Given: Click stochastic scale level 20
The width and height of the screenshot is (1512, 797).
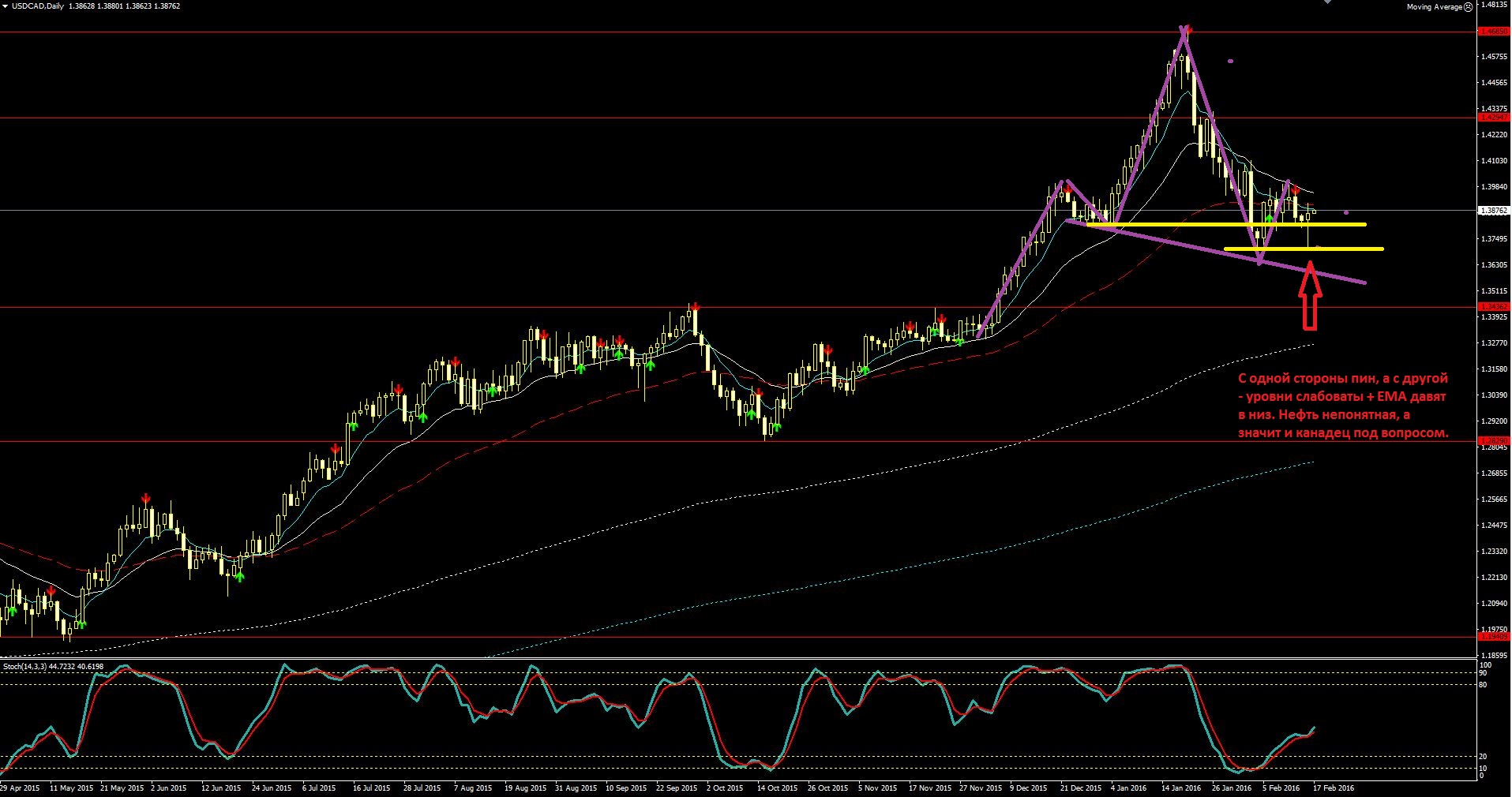Looking at the screenshot, I should 1483,757.
